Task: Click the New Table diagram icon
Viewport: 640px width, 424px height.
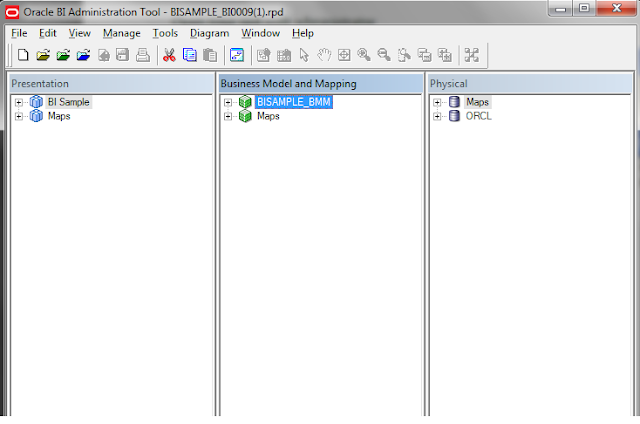Action: point(264,55)
